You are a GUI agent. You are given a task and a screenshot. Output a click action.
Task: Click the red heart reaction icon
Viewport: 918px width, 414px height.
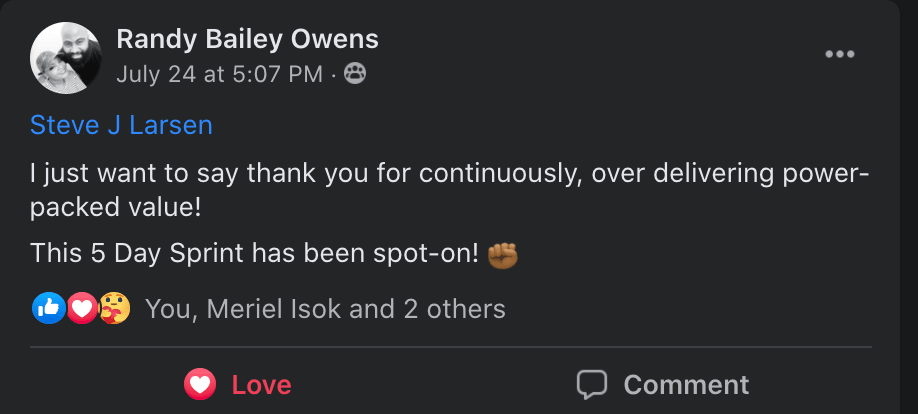point(82,309)
